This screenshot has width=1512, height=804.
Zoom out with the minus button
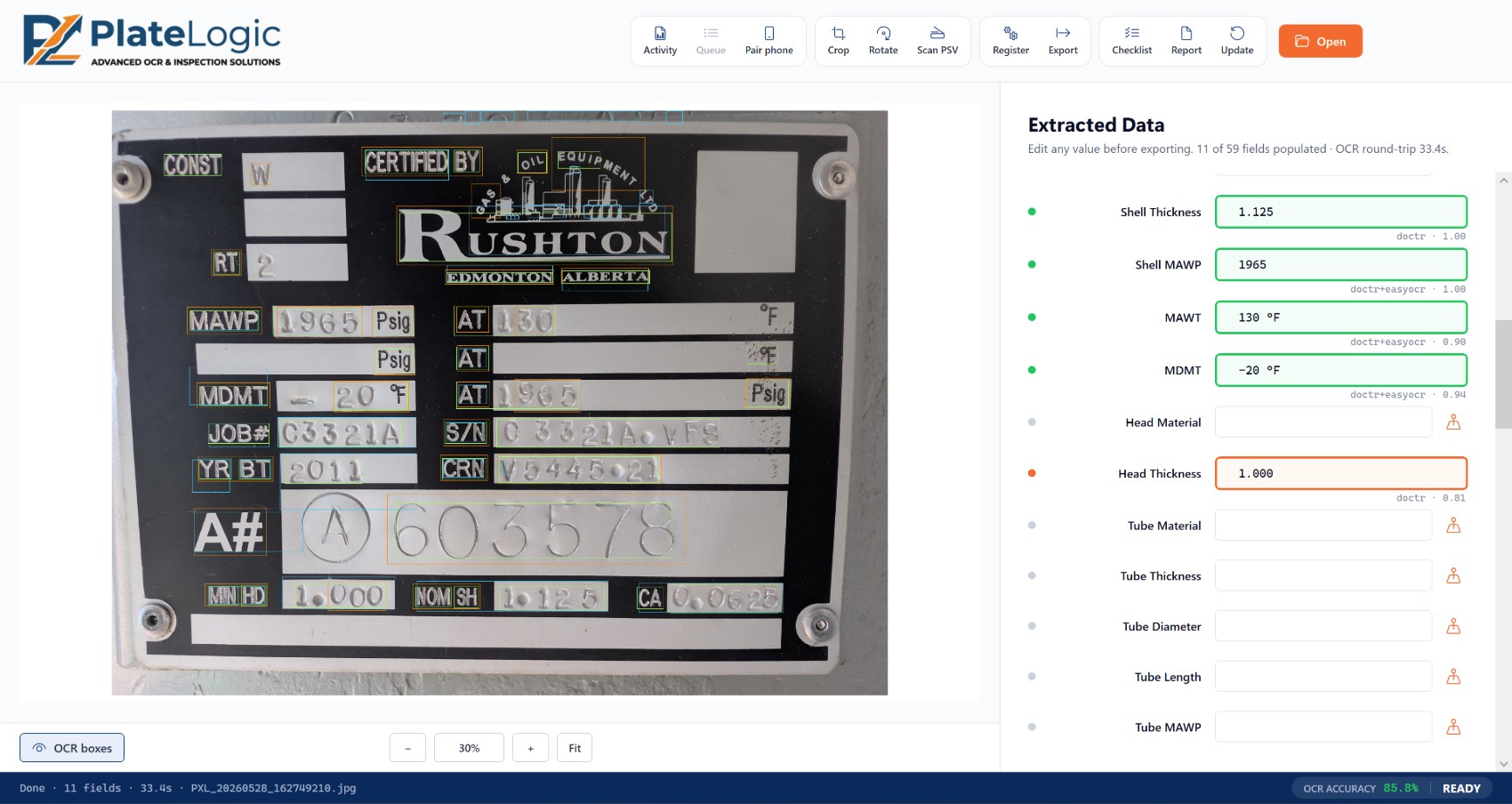(x=407, y=748)
